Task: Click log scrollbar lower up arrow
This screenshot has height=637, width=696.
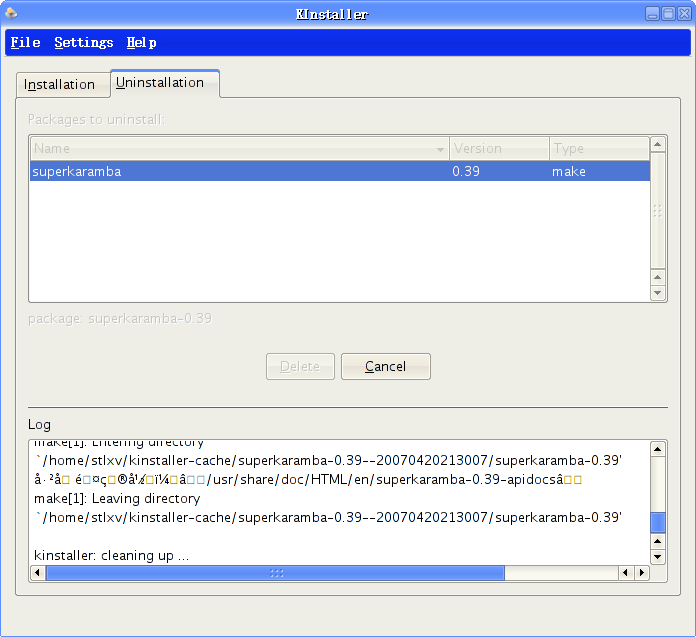Action: click(x=657, y=541)
